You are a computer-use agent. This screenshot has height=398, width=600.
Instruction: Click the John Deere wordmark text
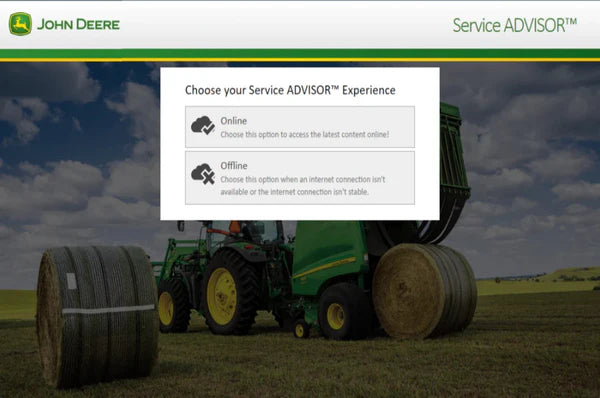point(78,24)
